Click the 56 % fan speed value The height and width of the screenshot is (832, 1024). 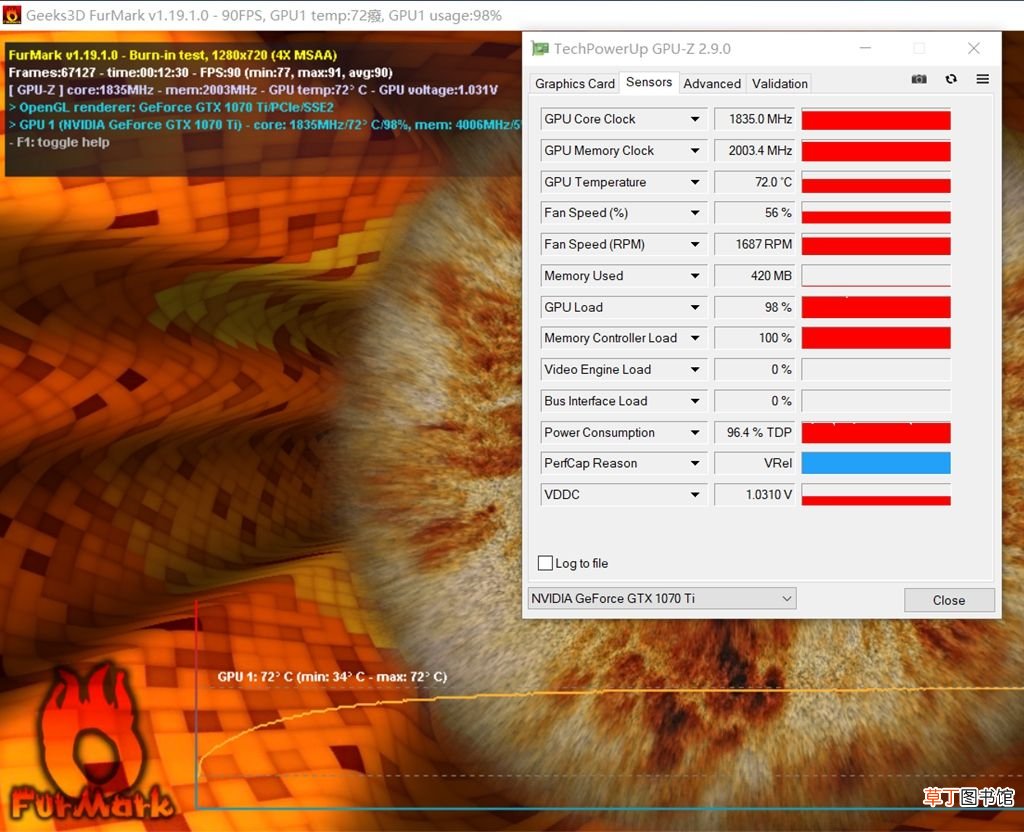[754, 213]
